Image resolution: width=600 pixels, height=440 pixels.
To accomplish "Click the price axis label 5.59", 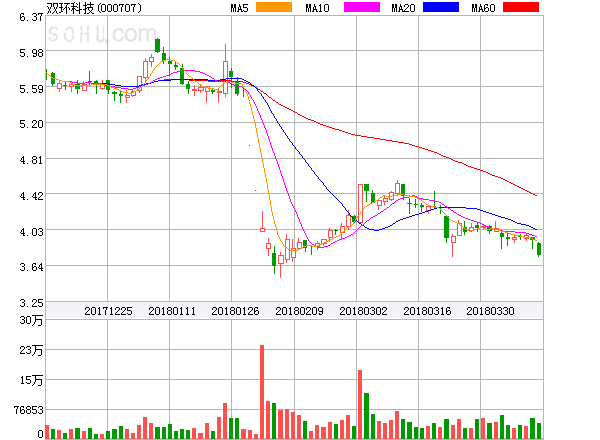I will click(31, 89).
